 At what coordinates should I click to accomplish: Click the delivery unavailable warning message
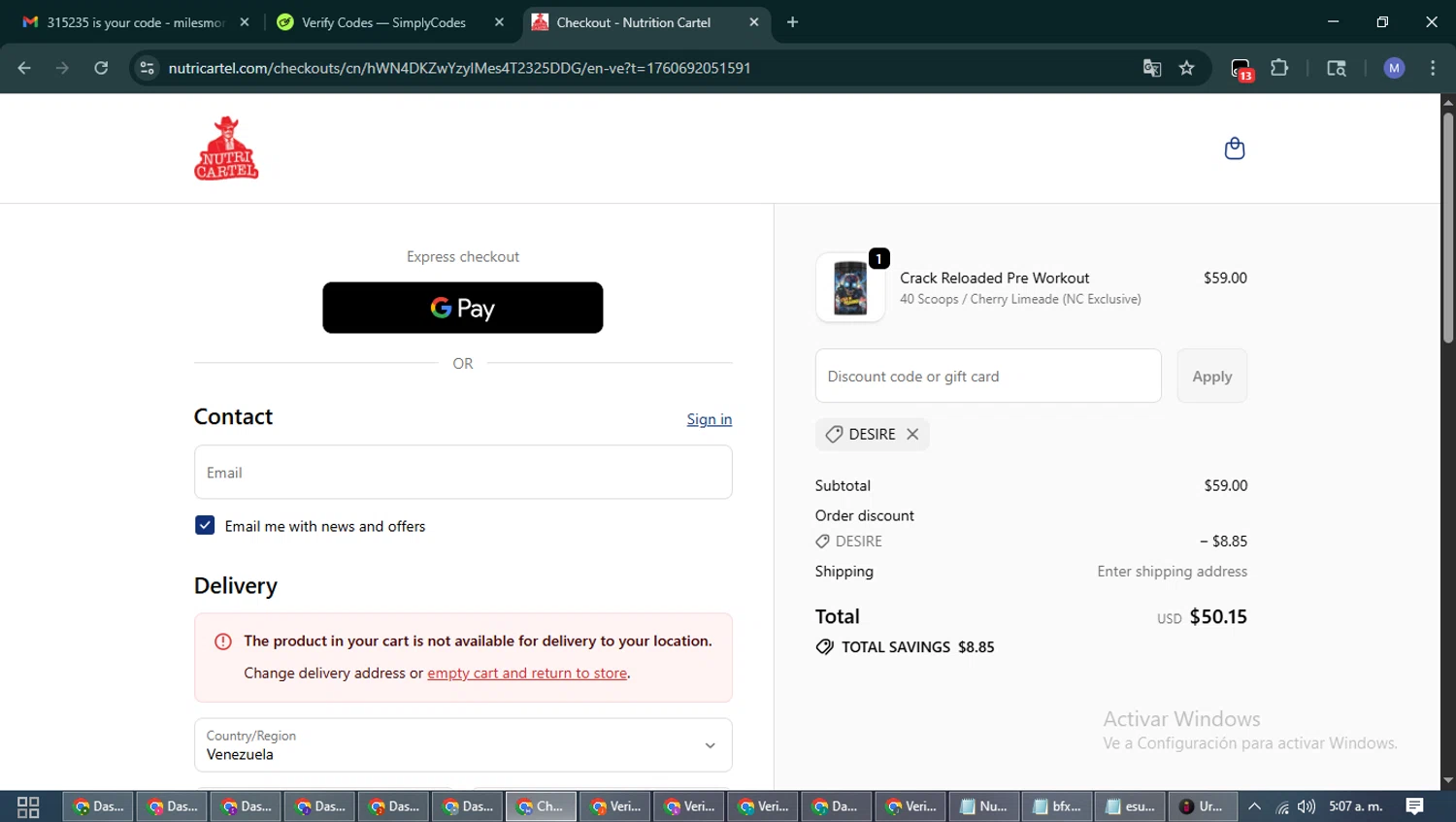[463, 657]
